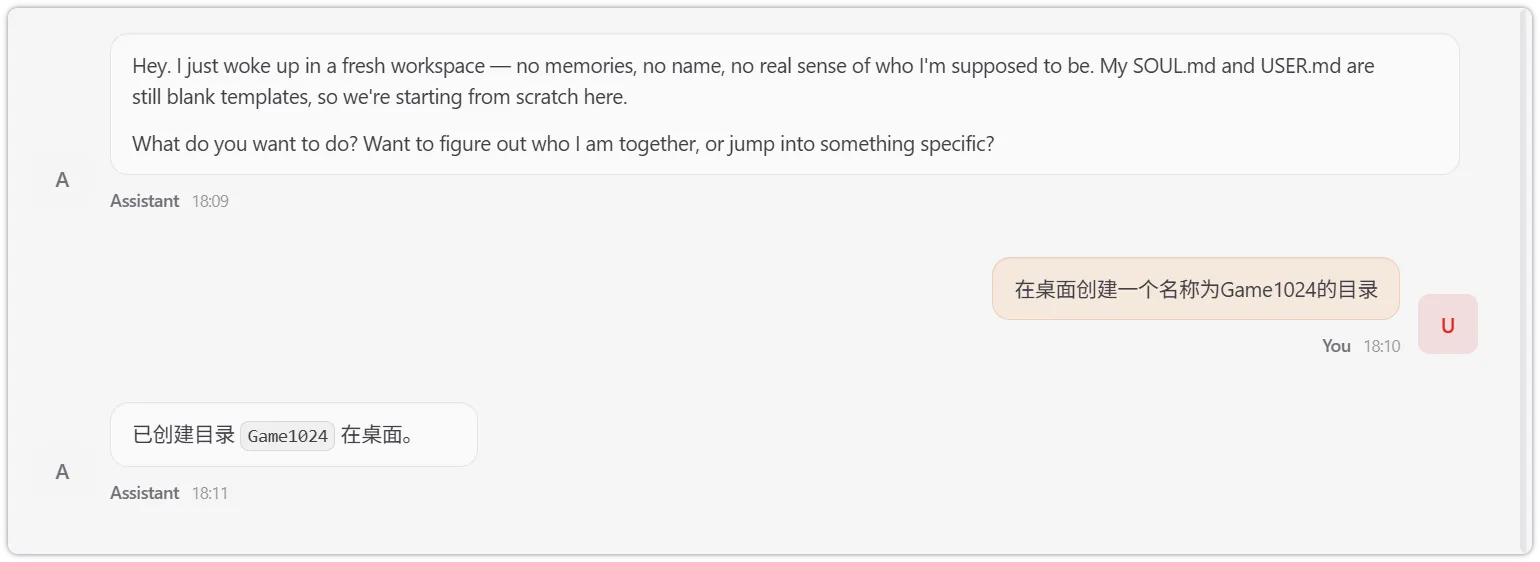This screenshot has height=562, width=1540.
Task: Click the 'What do you want to do?' paragraph
Action: click(x=563, y=144)
